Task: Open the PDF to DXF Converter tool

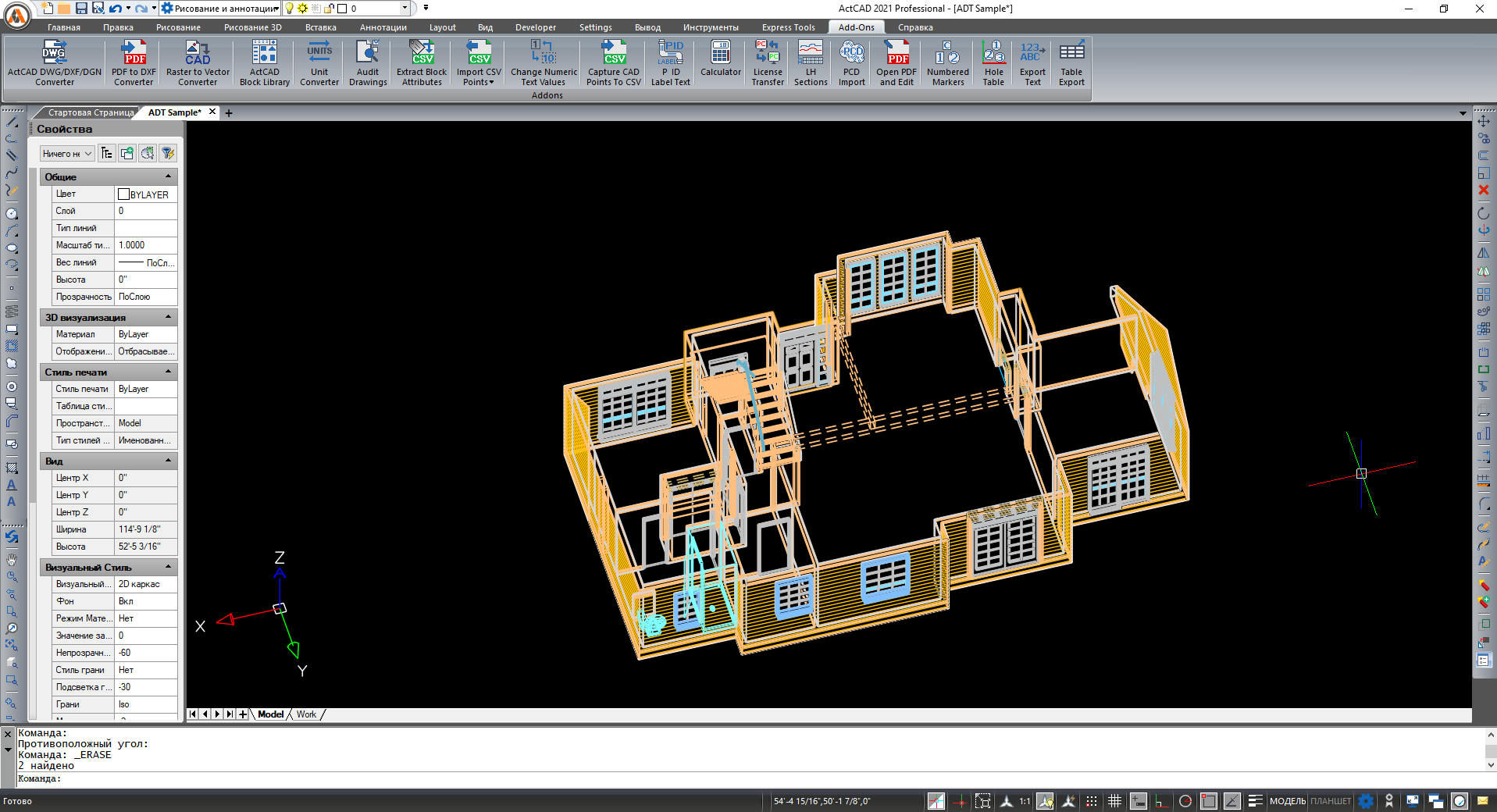Action: click(x=134, y=62)
